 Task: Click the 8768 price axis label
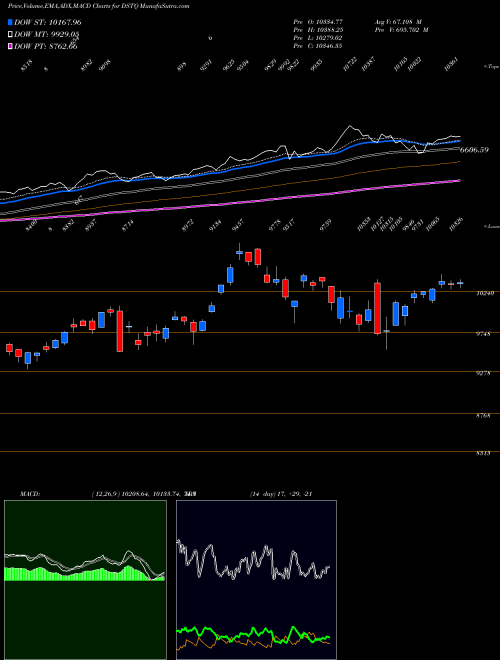[x=483, y=415]
